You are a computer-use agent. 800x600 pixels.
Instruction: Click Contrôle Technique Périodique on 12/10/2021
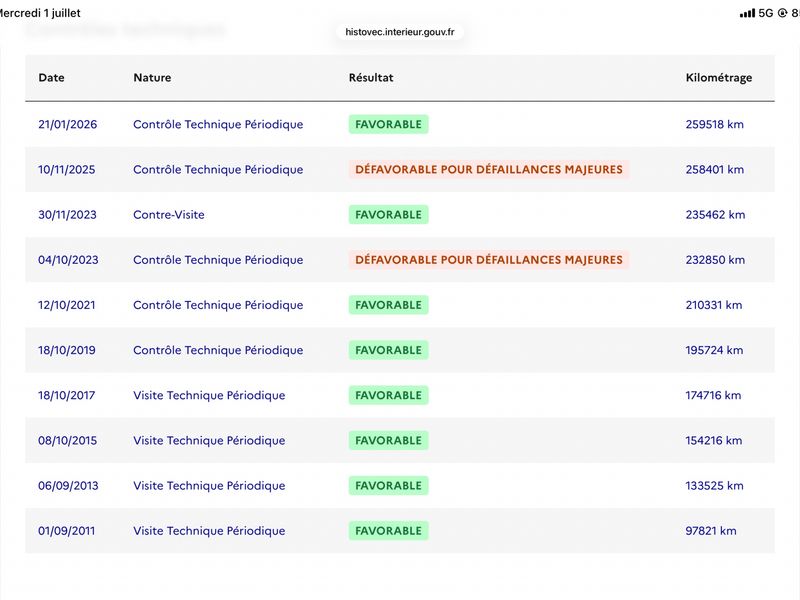218,305
